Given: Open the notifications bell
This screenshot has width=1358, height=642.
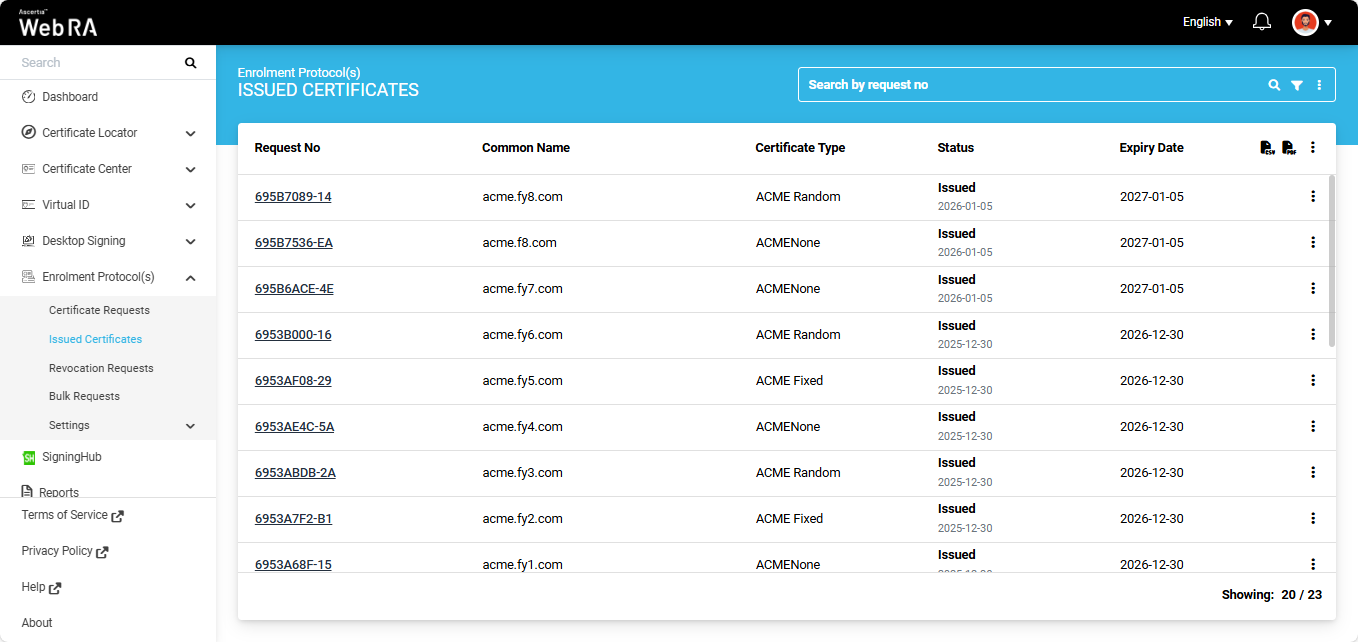Looking at the screenshot, I should [x=1262, y=22].
